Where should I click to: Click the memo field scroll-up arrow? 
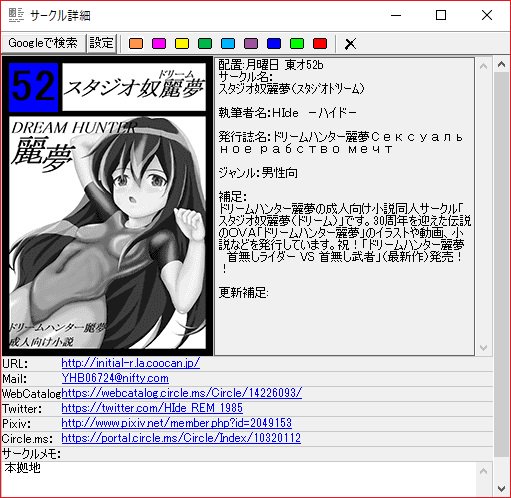(x=483, y=471)
